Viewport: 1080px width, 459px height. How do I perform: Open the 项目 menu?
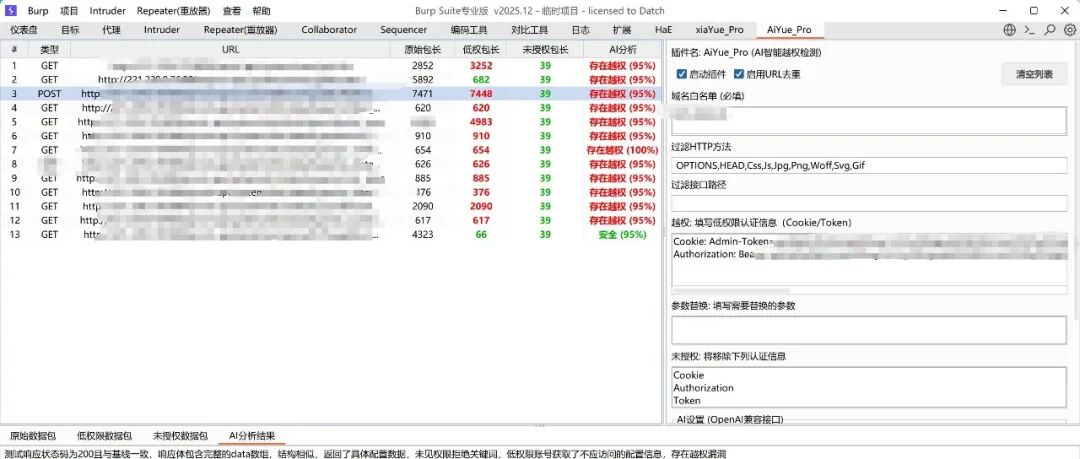pos(70,11)
